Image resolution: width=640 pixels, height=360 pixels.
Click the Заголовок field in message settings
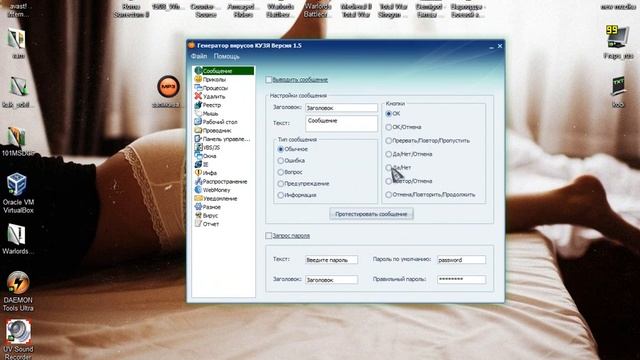tap(342, 108)
